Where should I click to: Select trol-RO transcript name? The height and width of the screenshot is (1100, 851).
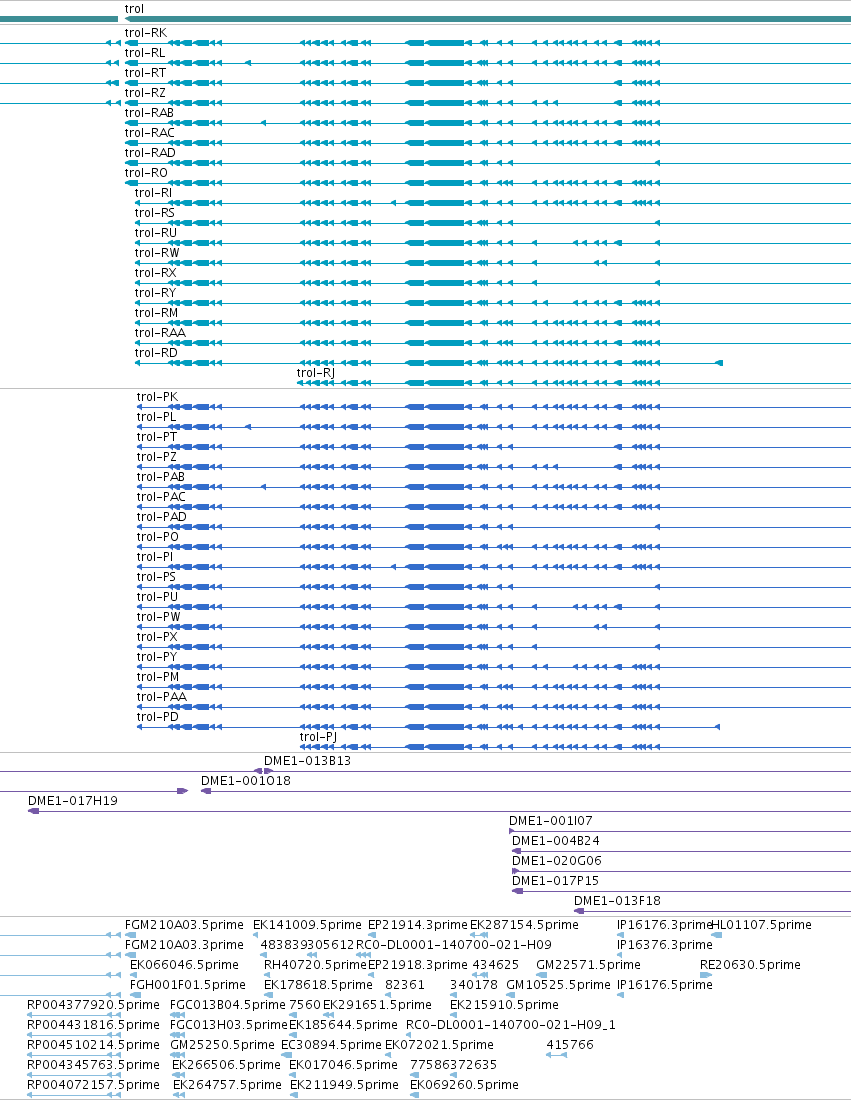tap(146, 173)
